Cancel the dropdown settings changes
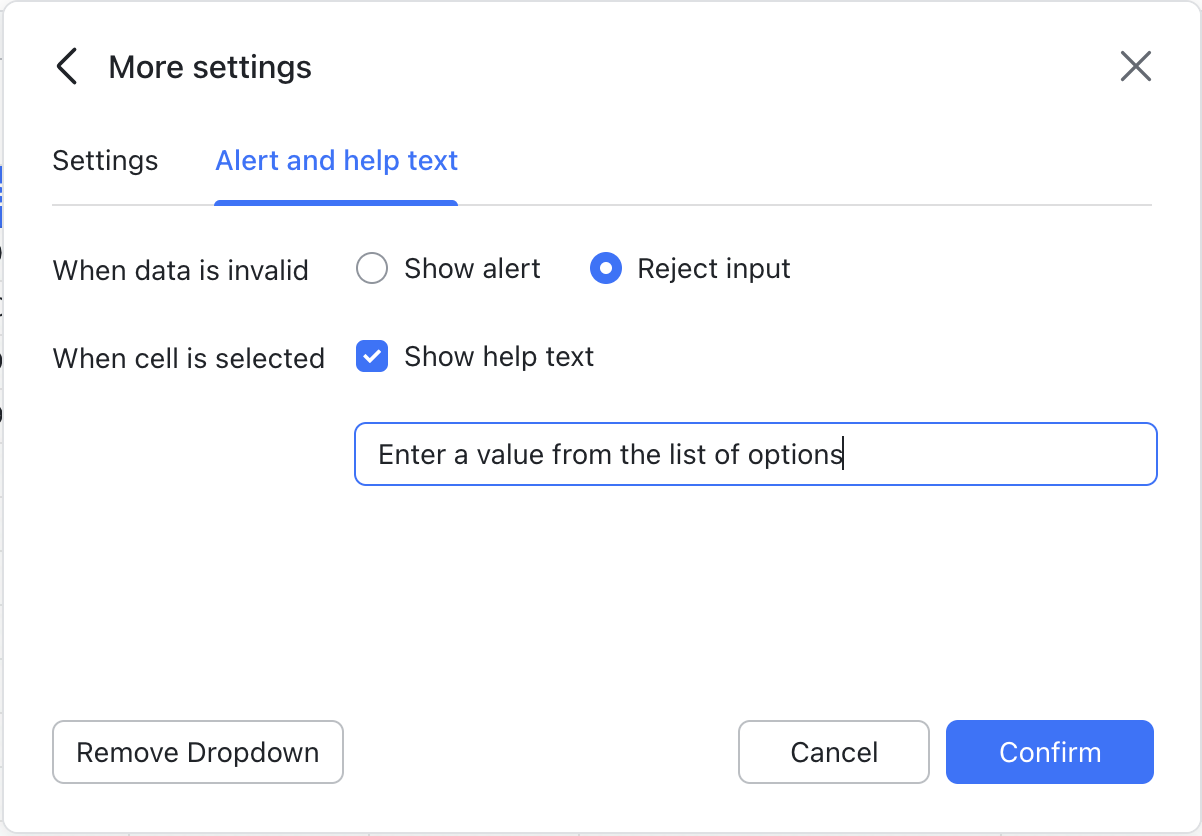The width and height of the screenshot is (1202, 836). point(833,752)
